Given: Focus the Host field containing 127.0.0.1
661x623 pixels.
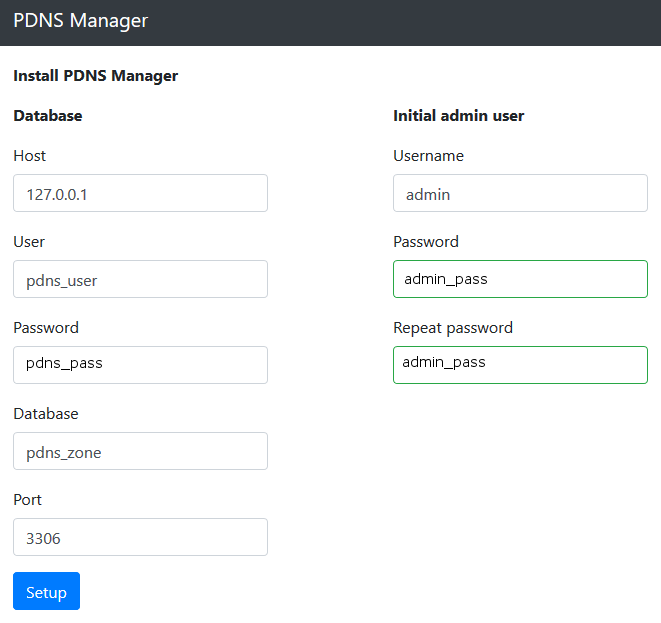Looking at the screenshot, I should pyautogui.click(x=140, y=193).
